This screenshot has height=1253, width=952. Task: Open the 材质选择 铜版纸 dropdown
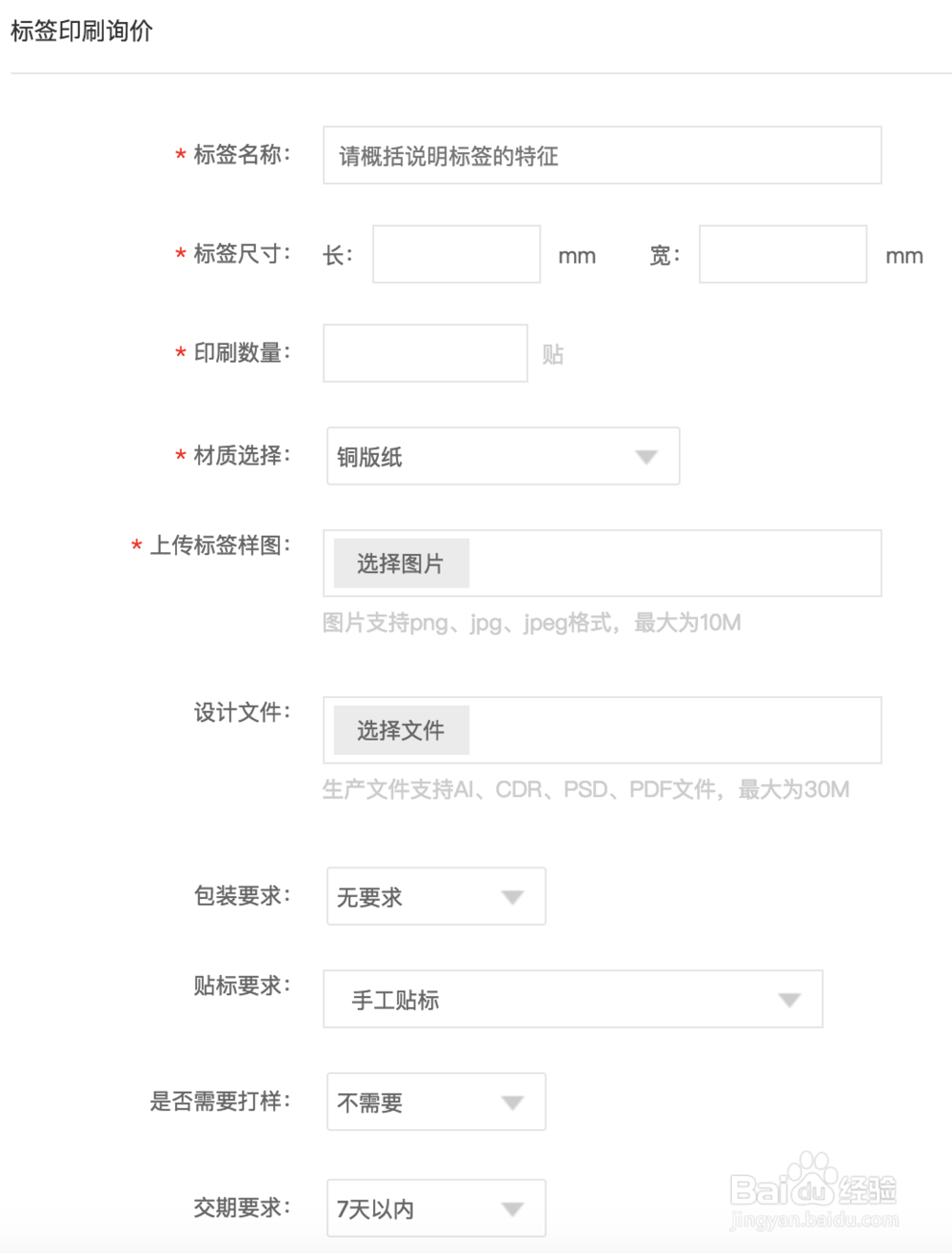click(503, 456)
